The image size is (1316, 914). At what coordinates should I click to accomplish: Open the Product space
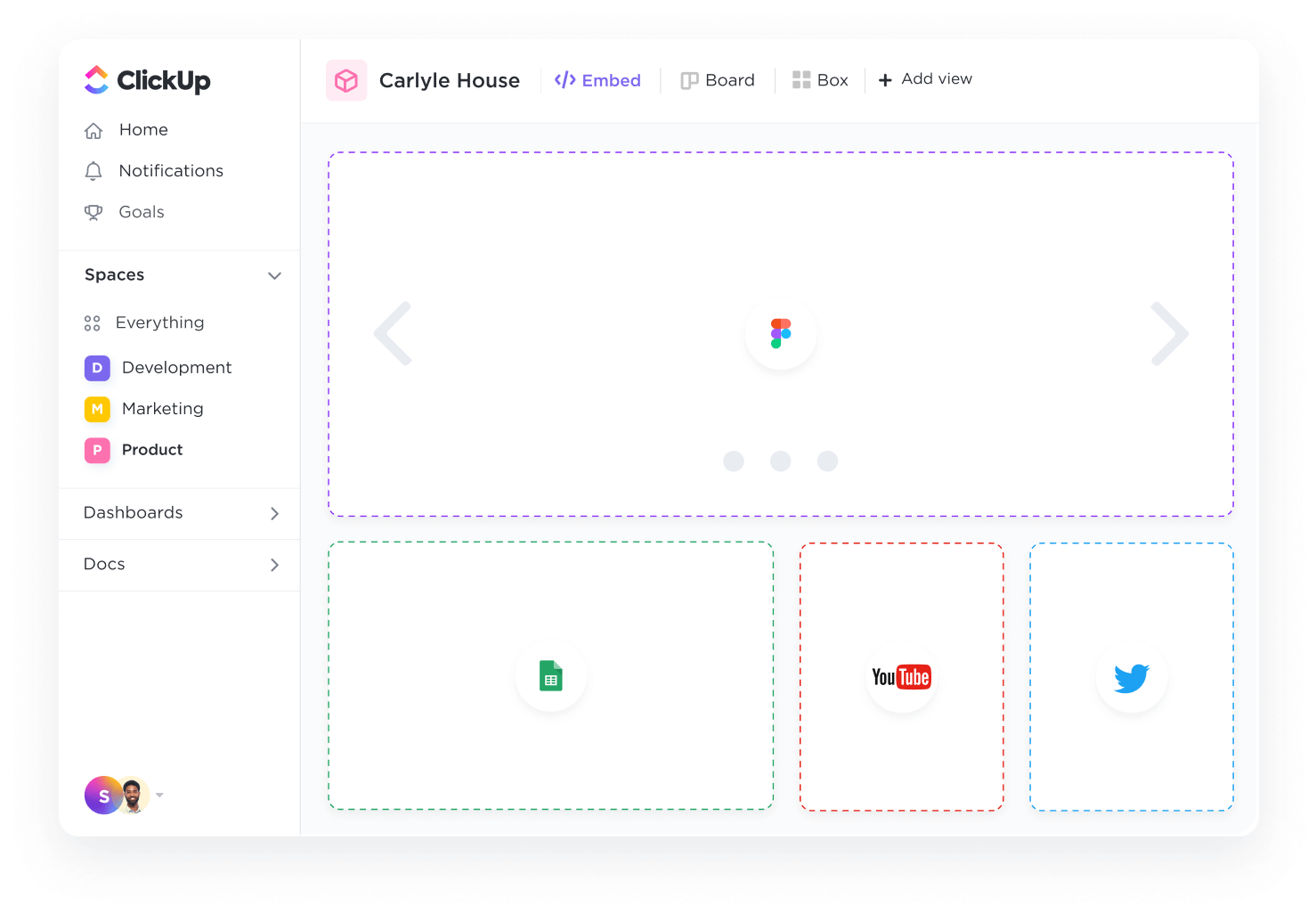pos(152,450)
